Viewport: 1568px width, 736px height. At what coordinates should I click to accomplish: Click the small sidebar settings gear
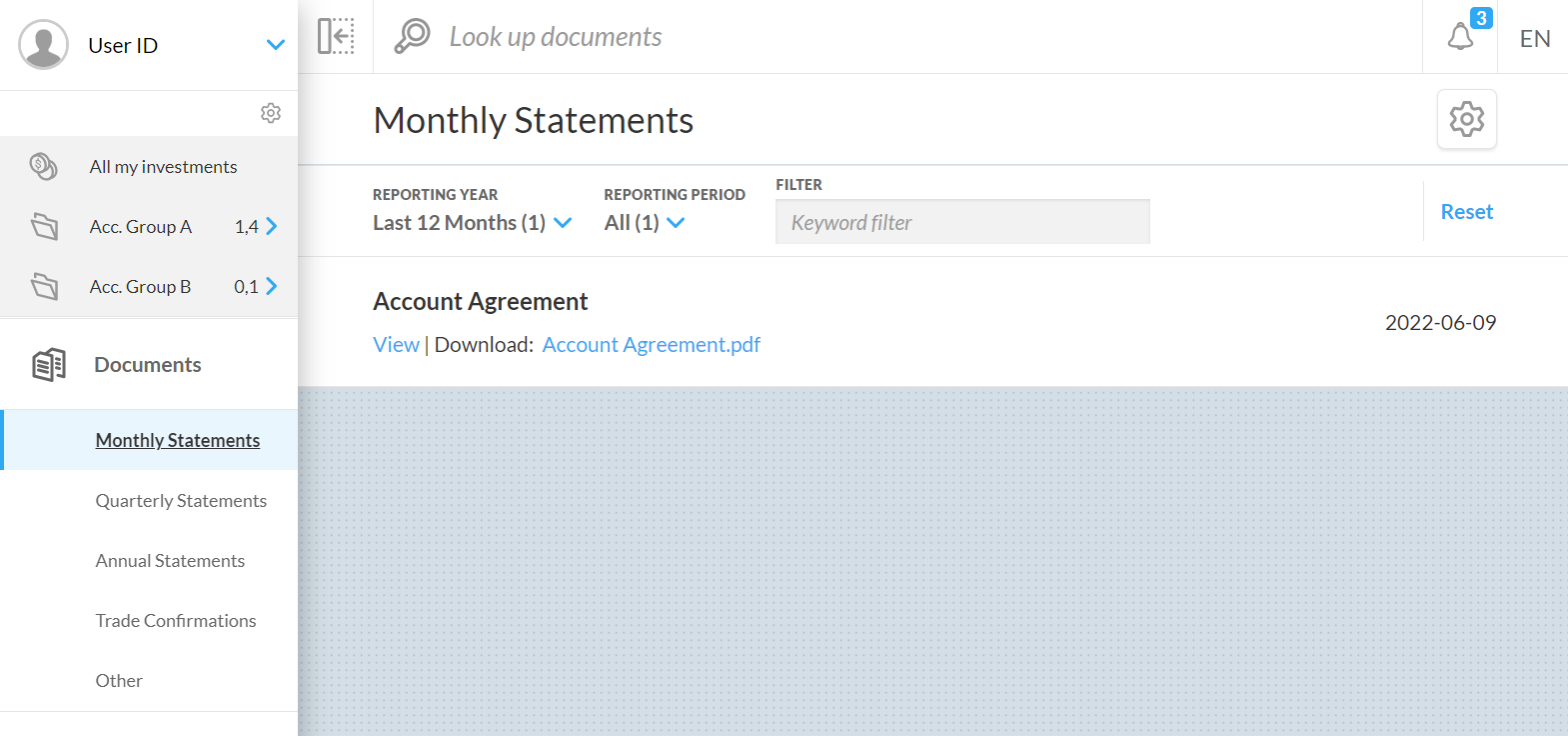click(271, 113)
